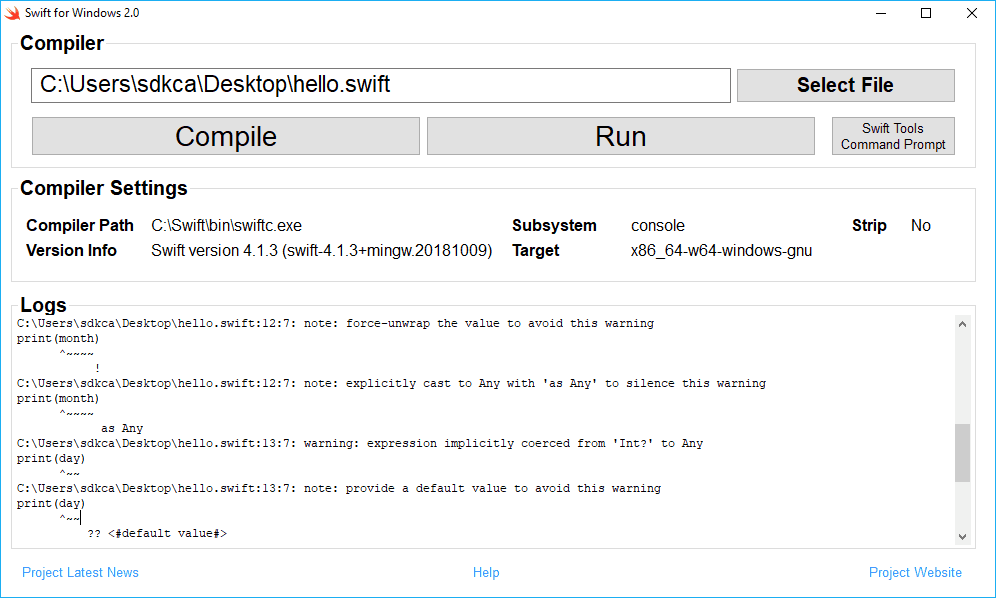Click the Swift version 4.1.3 text
996x598 pixels.
321,250
